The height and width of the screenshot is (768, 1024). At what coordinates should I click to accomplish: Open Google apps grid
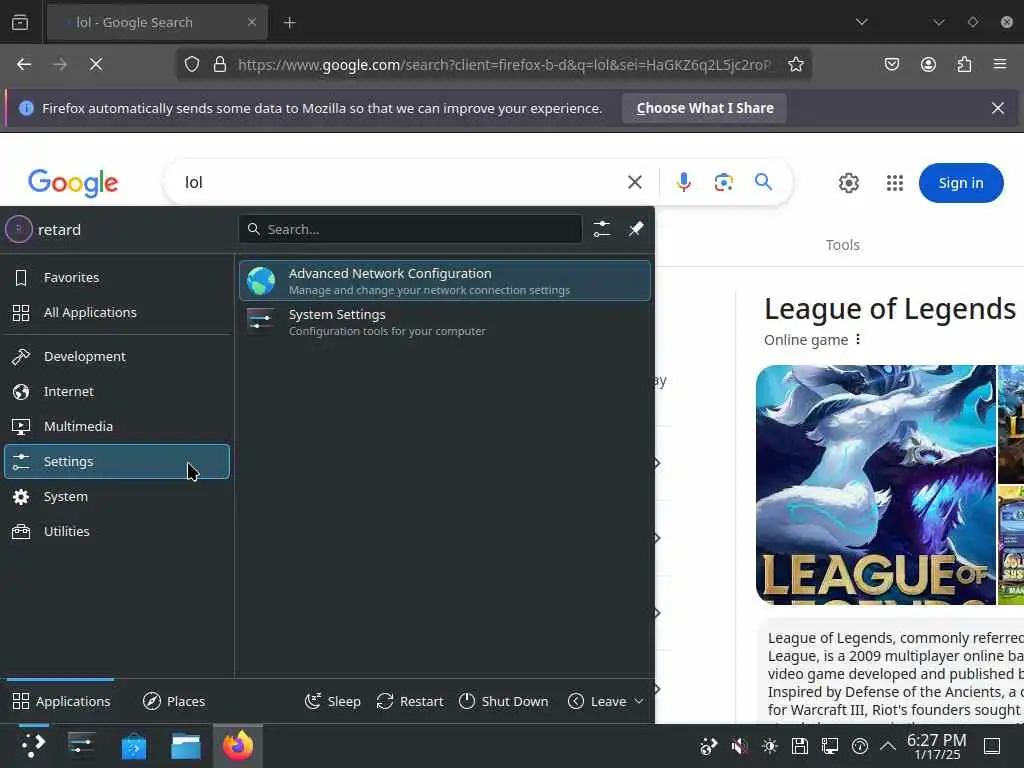tap(895, 183)
